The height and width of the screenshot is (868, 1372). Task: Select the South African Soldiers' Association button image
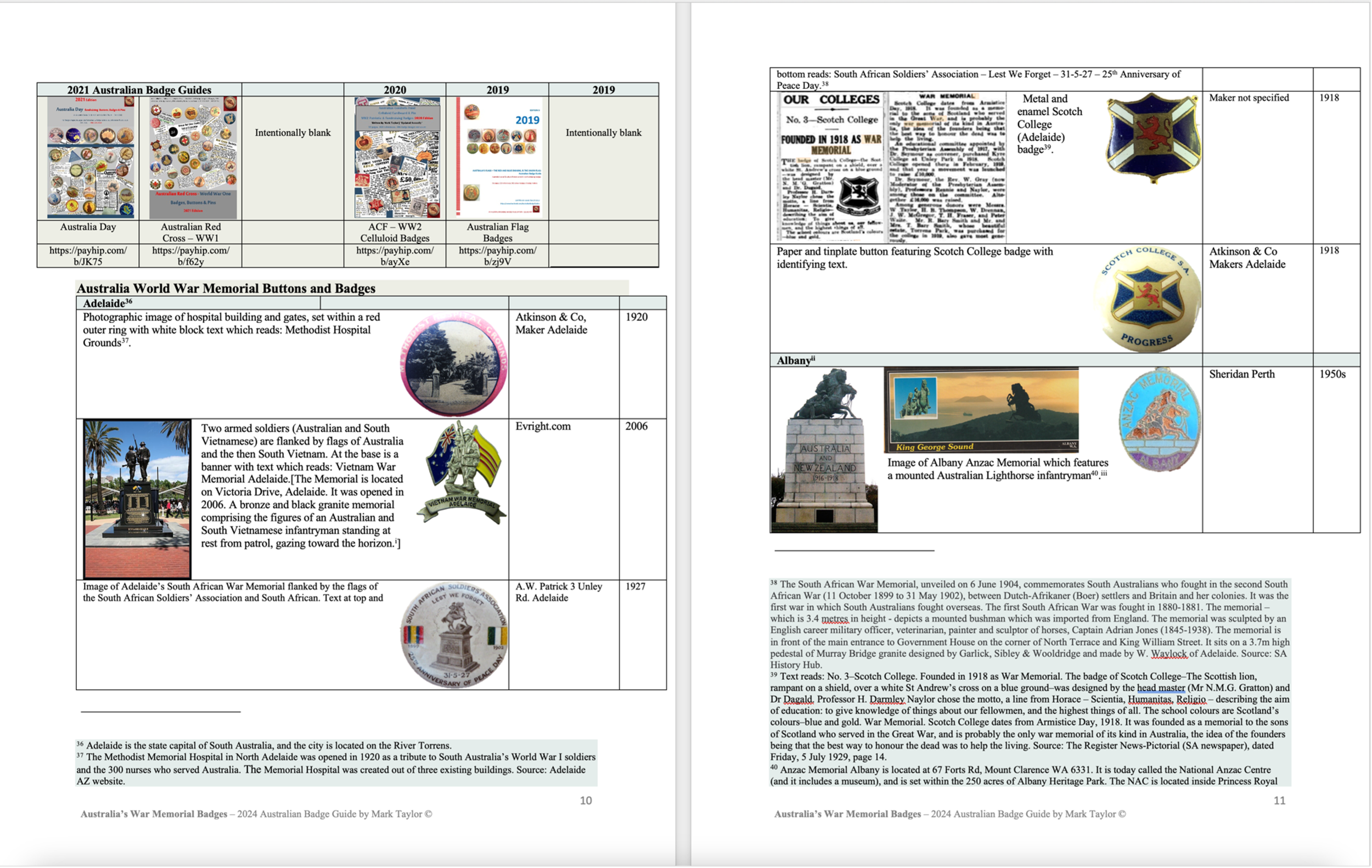click(453, 634)
